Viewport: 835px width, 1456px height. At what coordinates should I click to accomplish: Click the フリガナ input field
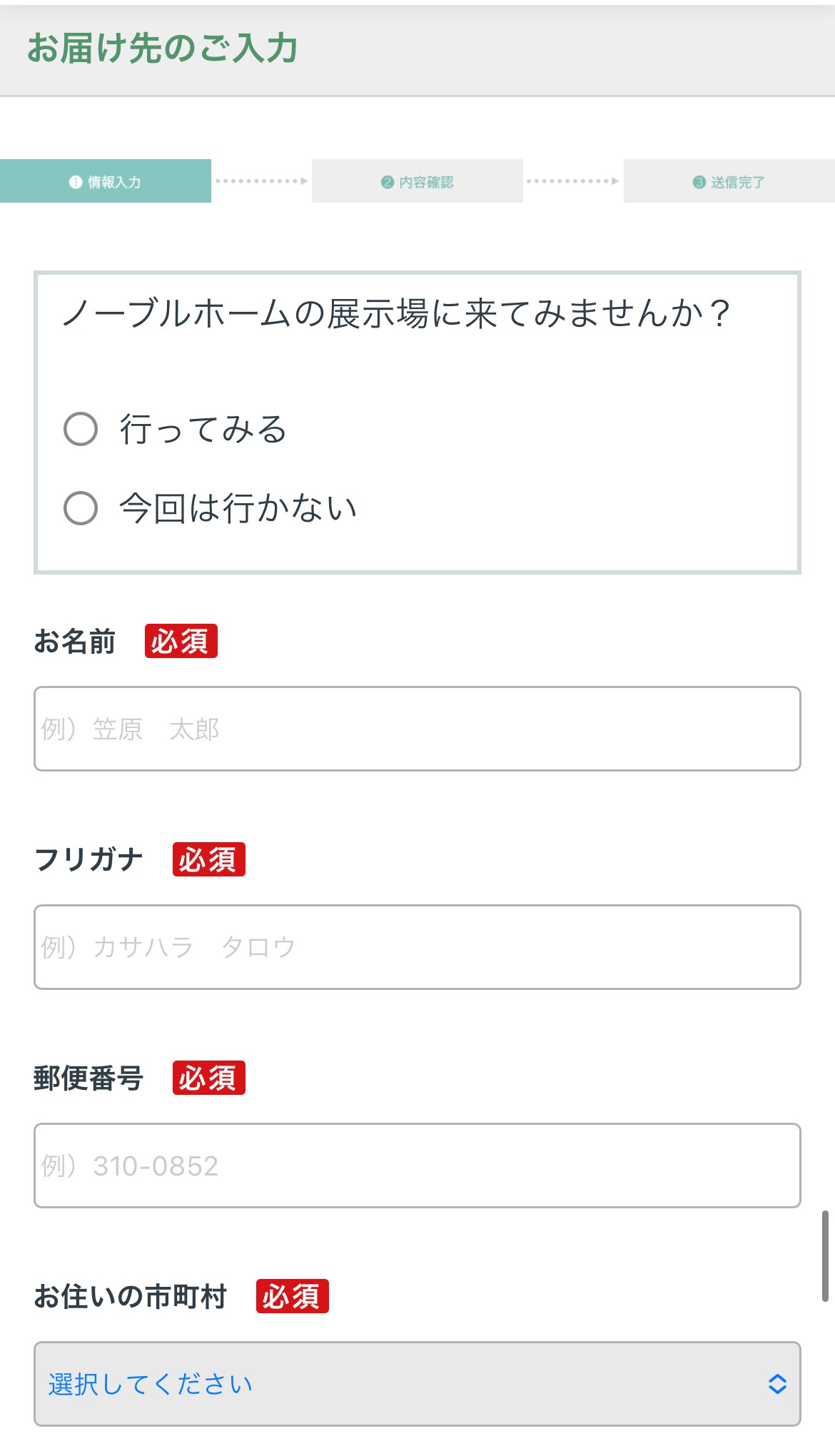[417, 947]
